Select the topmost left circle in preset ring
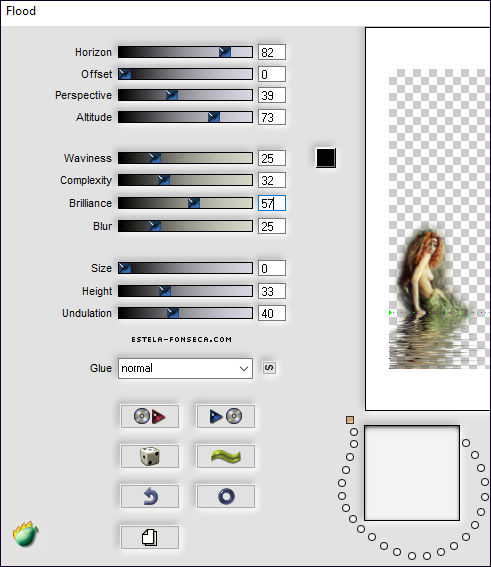The height and width of the screenshot is (567, 491). pos(354,432)
